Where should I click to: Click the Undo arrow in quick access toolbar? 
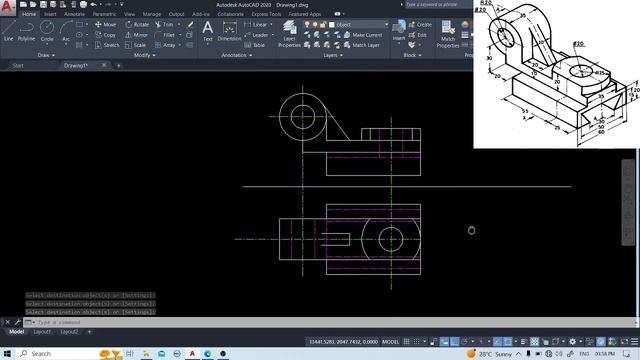pos(93,4)
